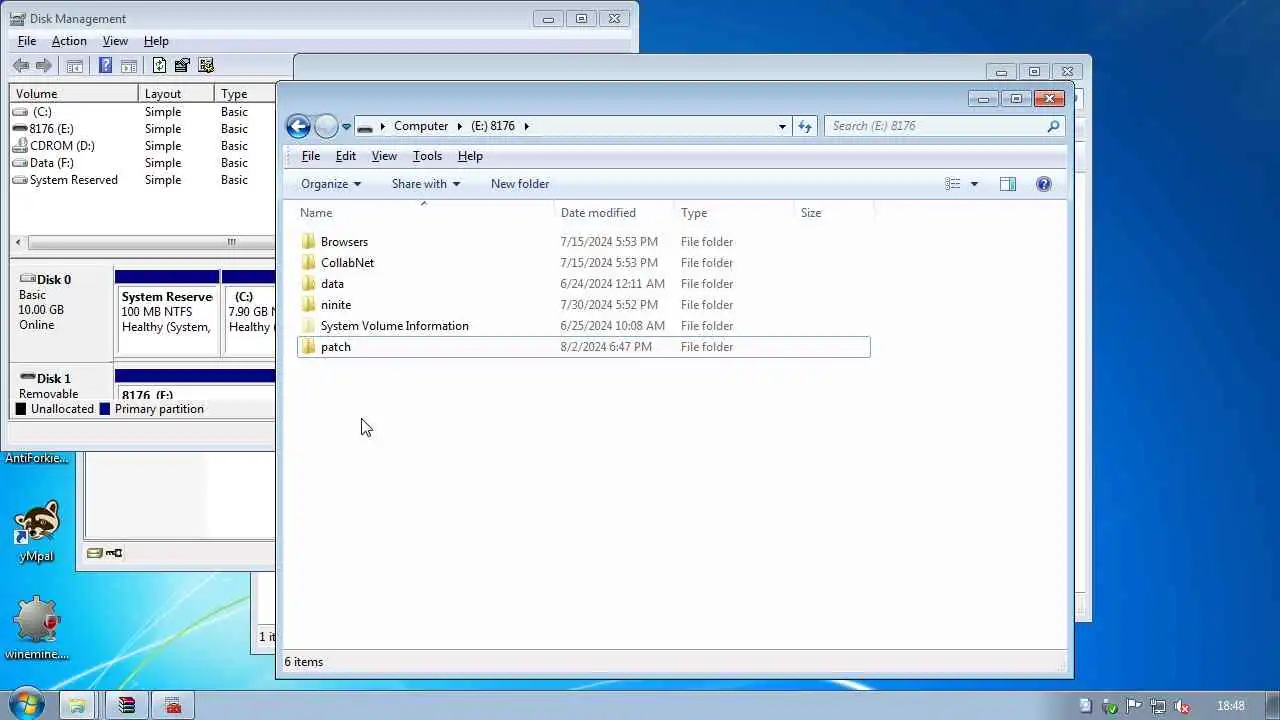Select the CDROM (D:) volume row
1280x720 pixels.
coord(142,146)
